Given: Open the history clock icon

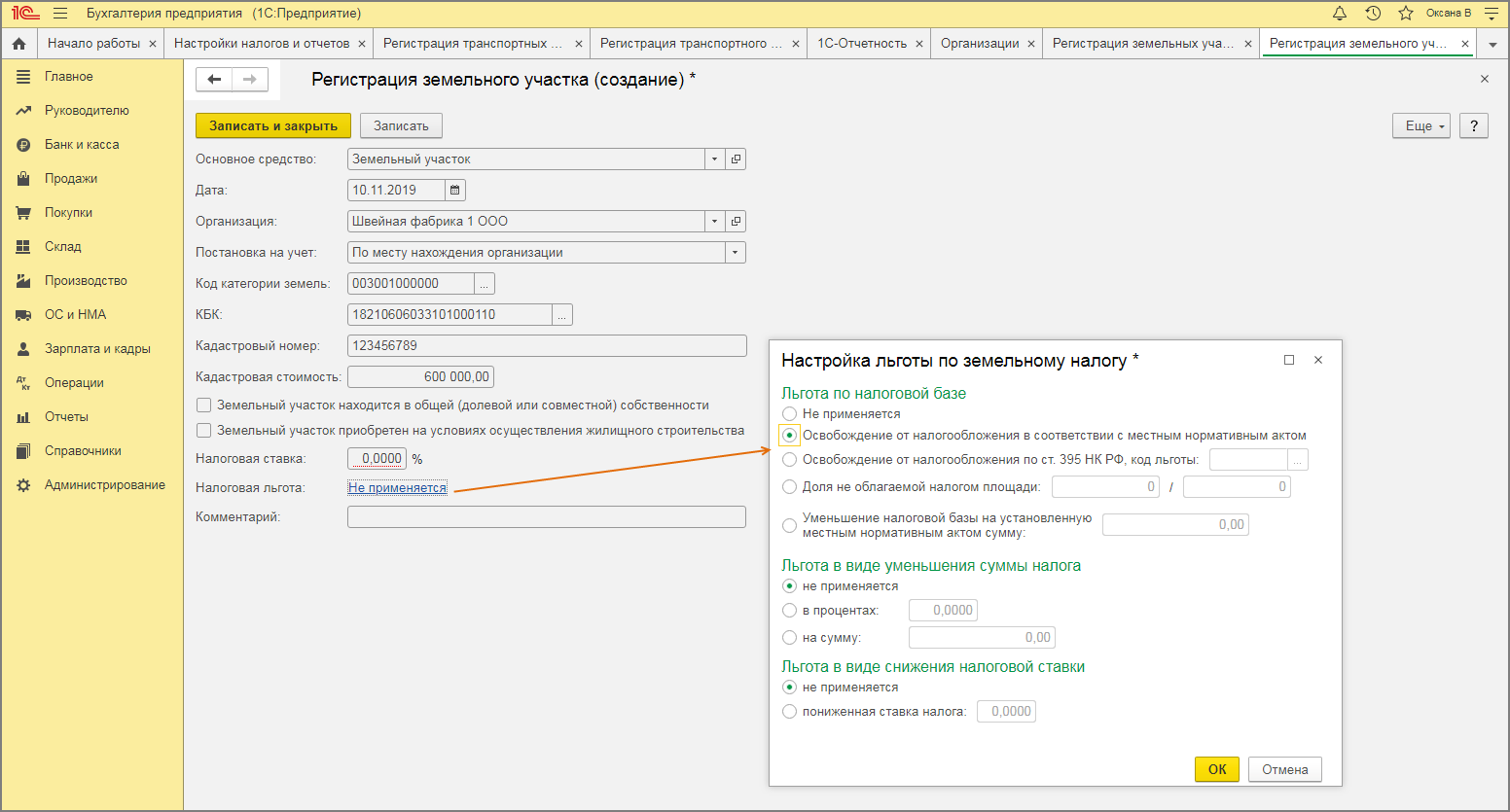Looking at the screenshot, I should pos(1373,14).
